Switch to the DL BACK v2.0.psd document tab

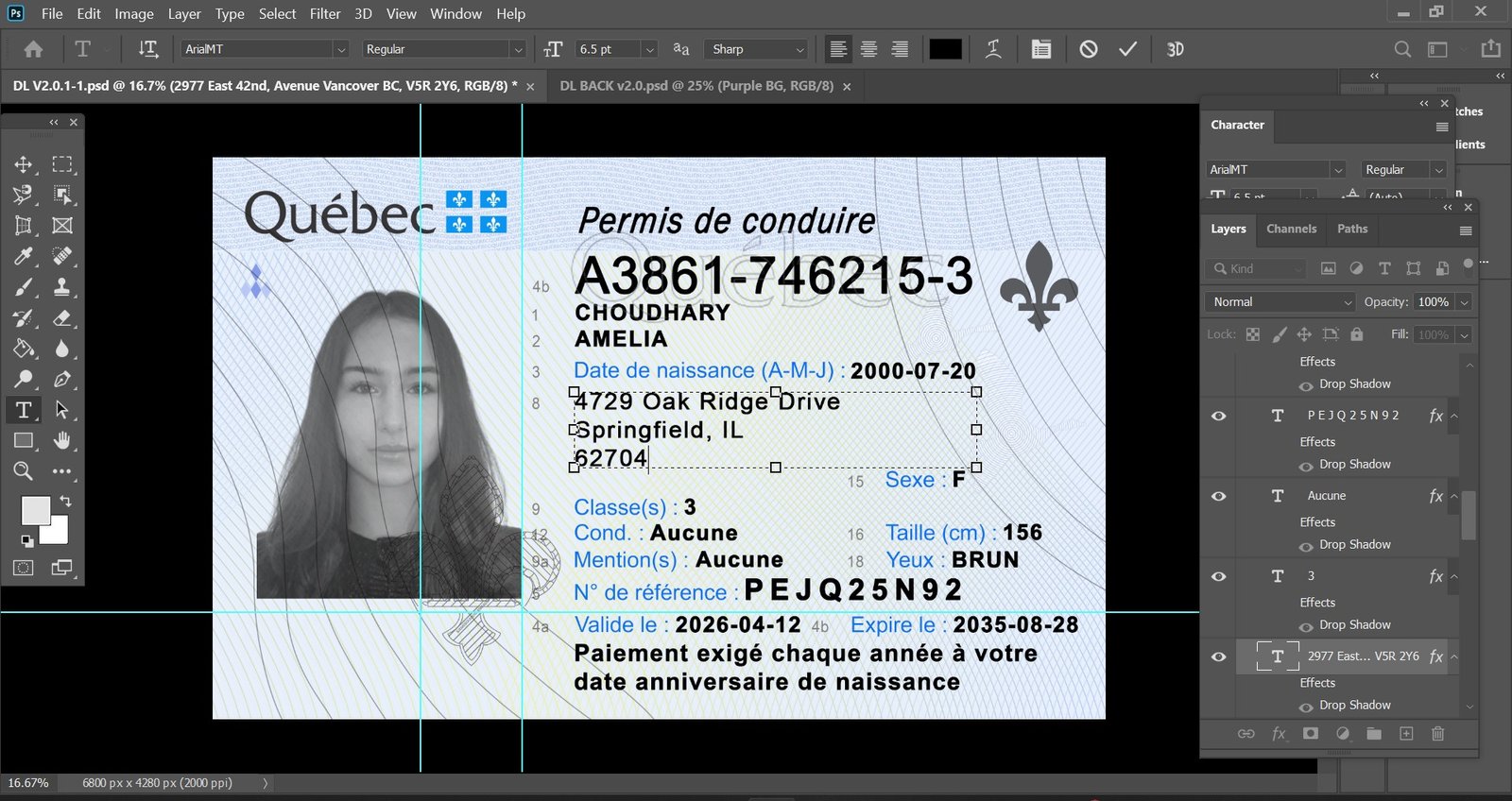tap(696, 86)
